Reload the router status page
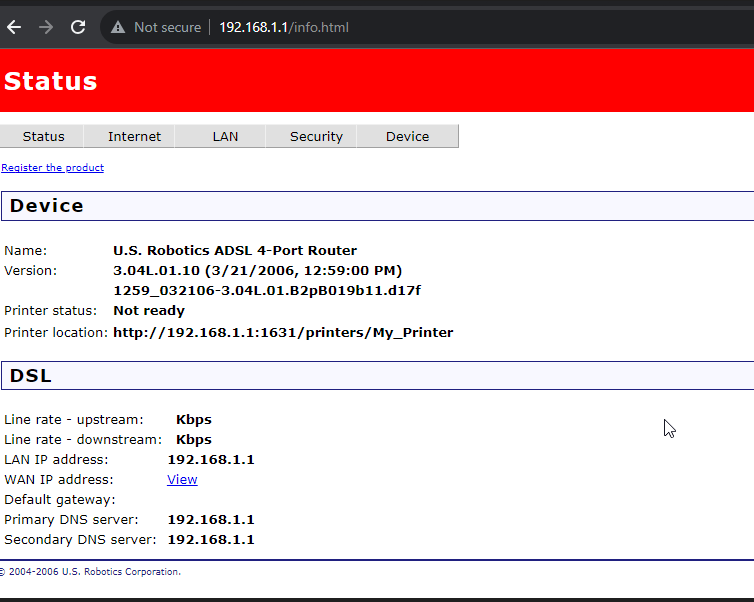Image resolution: width=754 pixels, height=602 pixels. (x=78, y=27)
